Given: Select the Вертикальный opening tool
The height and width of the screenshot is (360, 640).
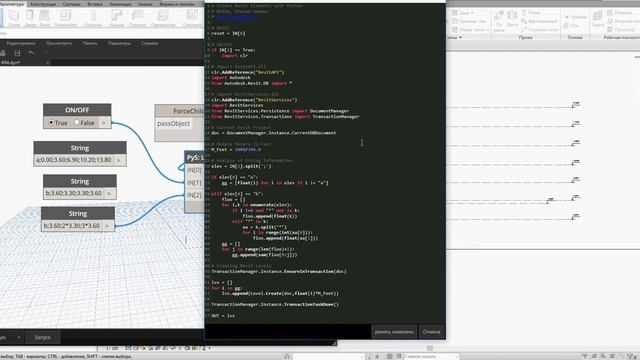Looking at the screenshot, I should (539, 21).
